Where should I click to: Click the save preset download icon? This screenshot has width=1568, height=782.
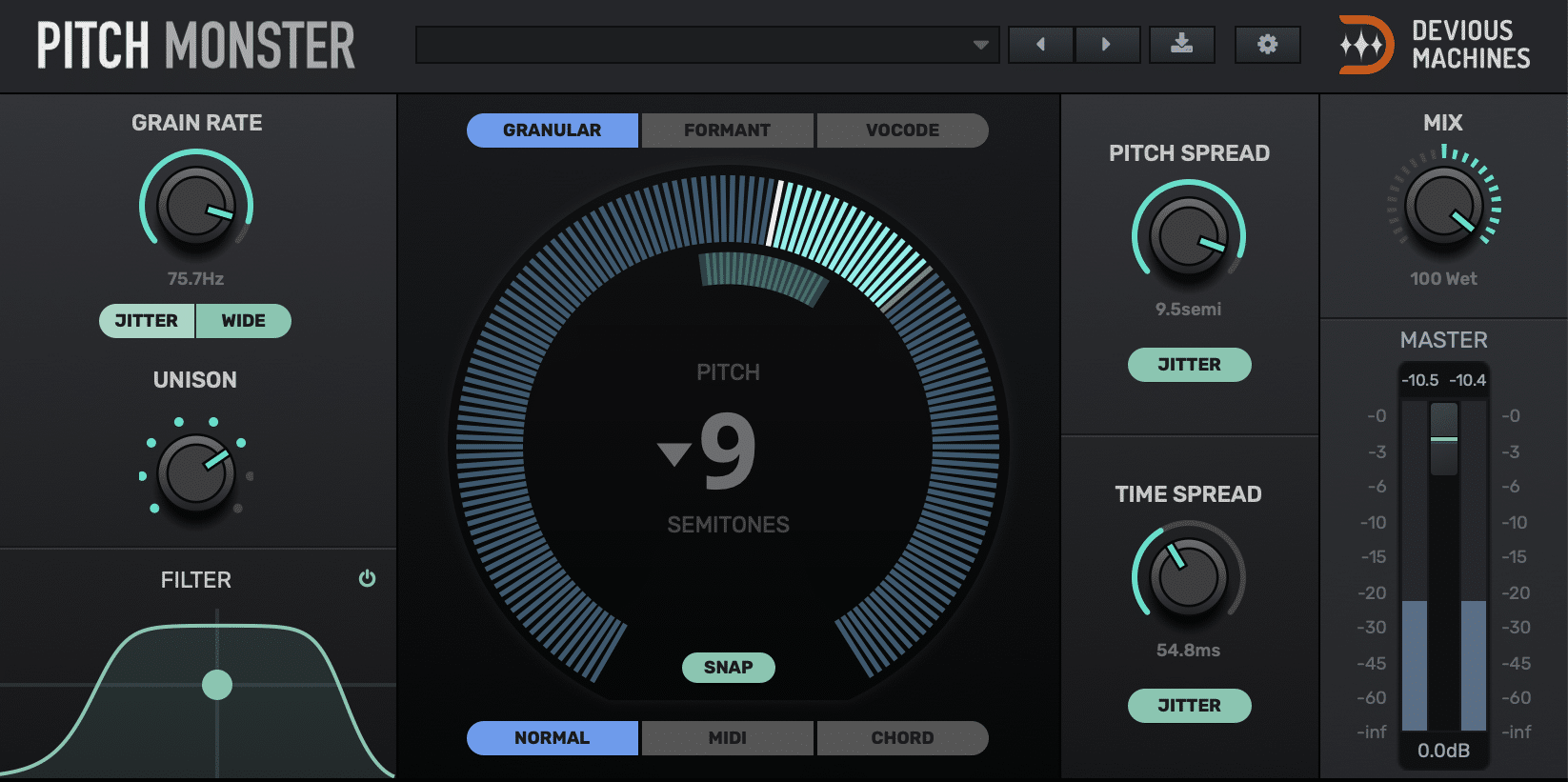point(1181,45)
